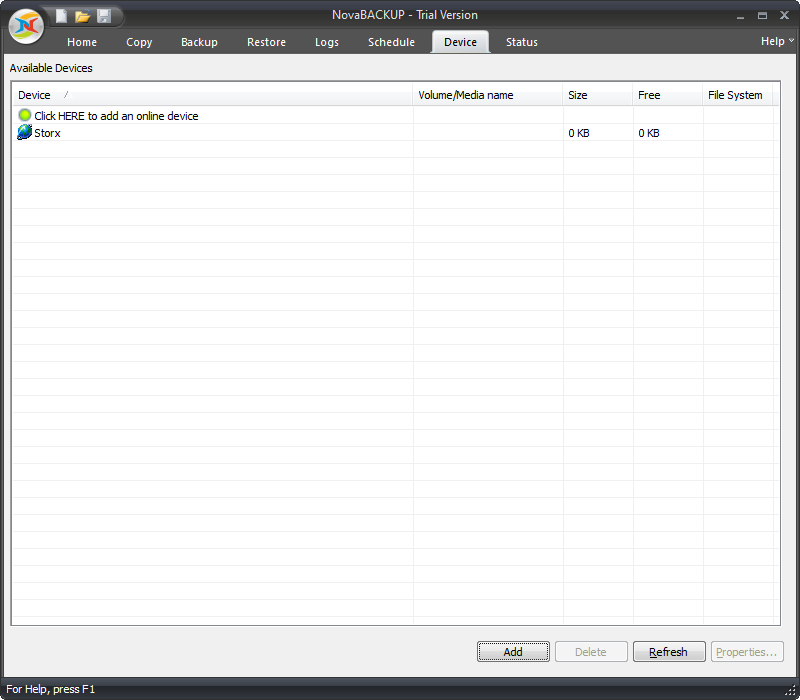Open the Home tab
This screenshot has height=700, width=800.
coord(82,42)
